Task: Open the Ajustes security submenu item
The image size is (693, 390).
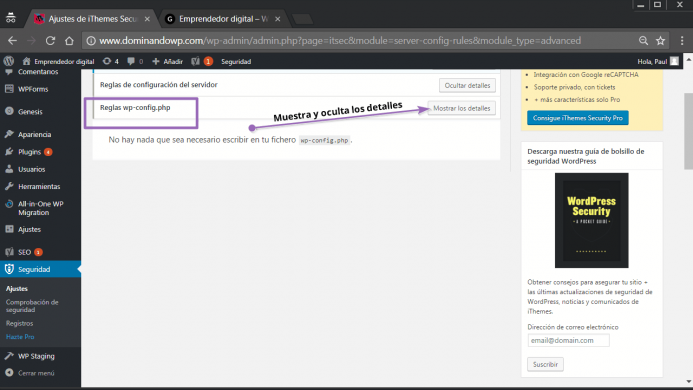Action: (17, 288)
